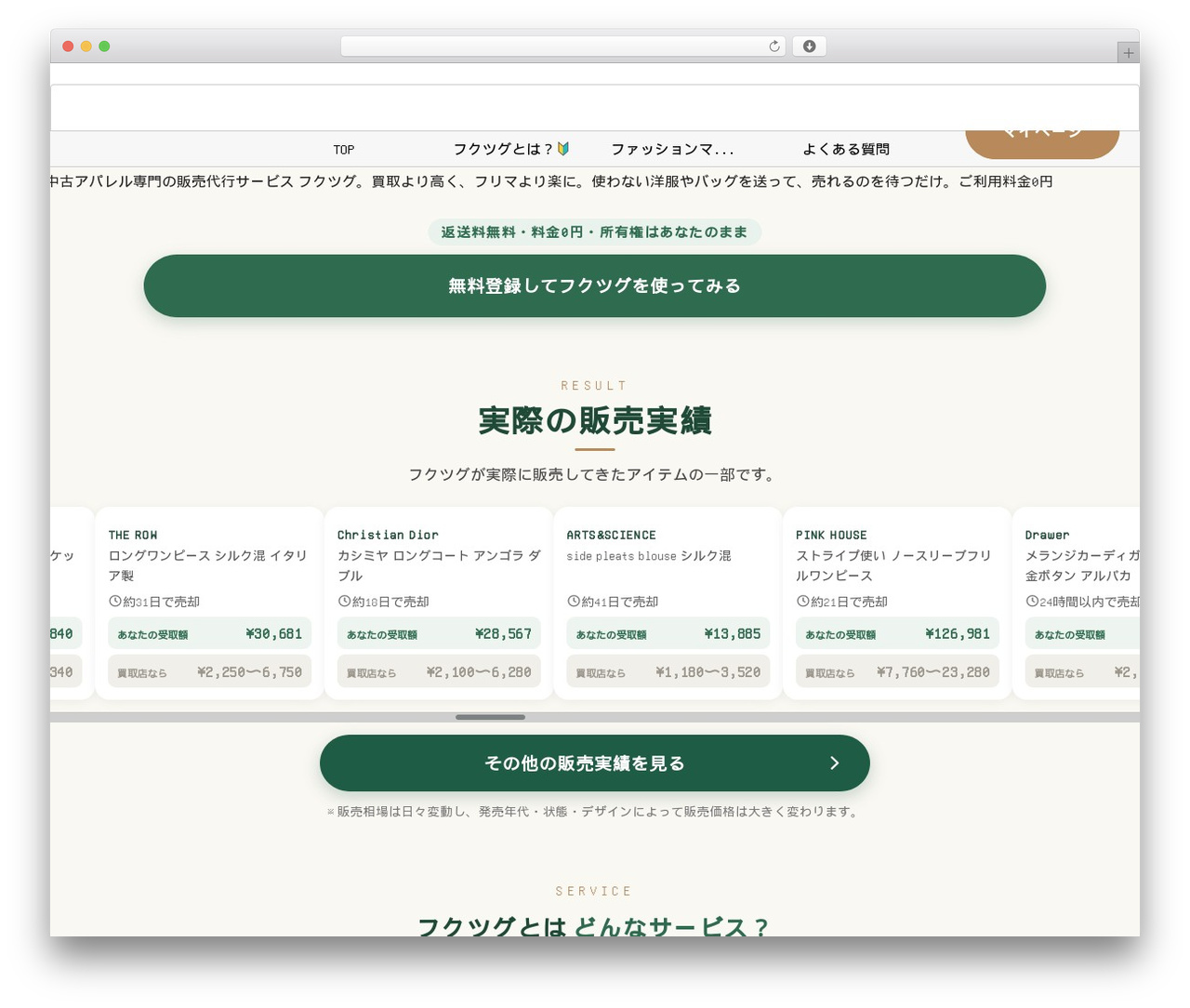Image resolution: width=1190 pixels, height=1008 pixels.
Task: Click the ¥30,681 payout amount
Action: point(274,634)
